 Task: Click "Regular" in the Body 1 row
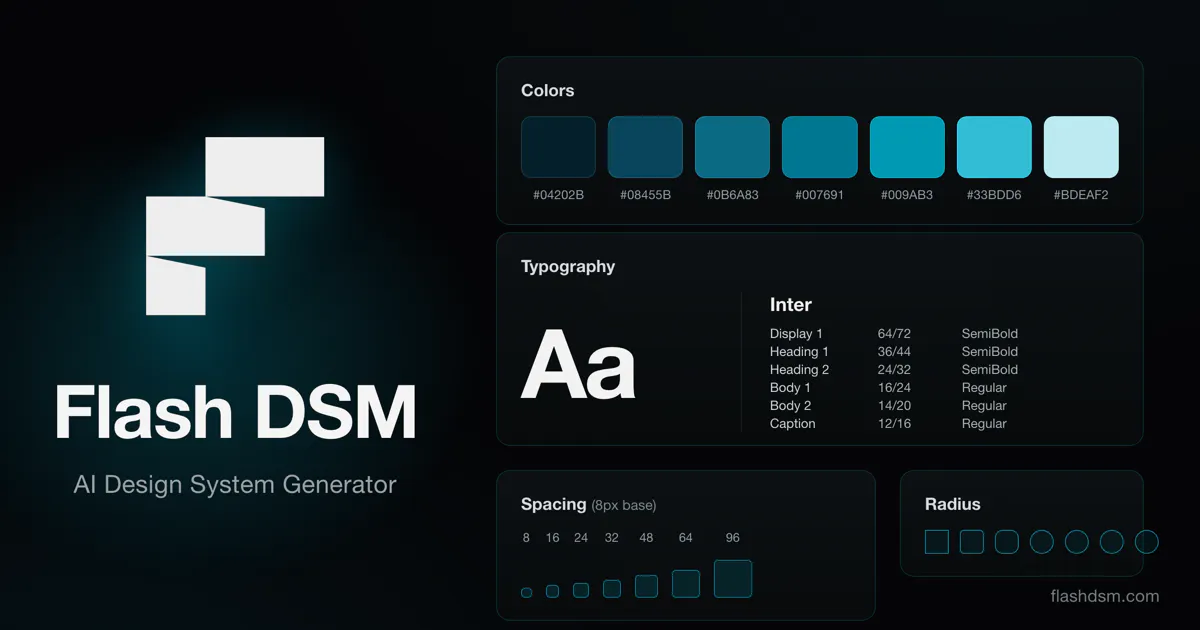click(984, 388)
